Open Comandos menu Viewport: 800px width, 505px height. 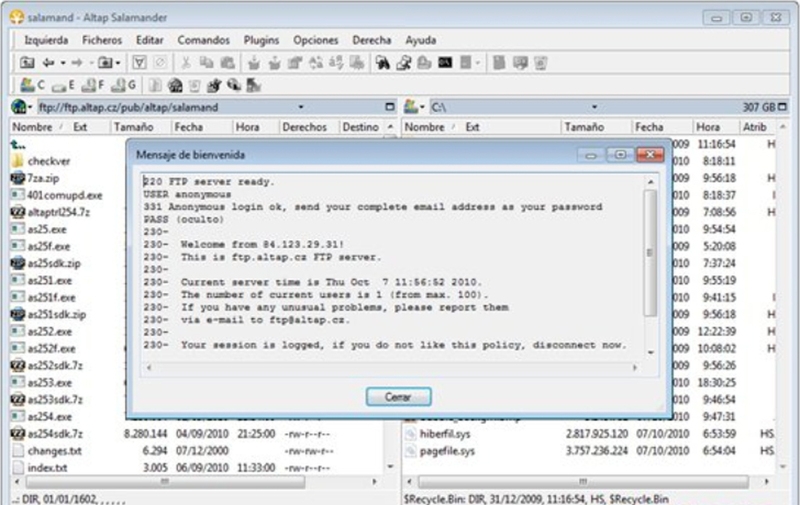[204, 40]
